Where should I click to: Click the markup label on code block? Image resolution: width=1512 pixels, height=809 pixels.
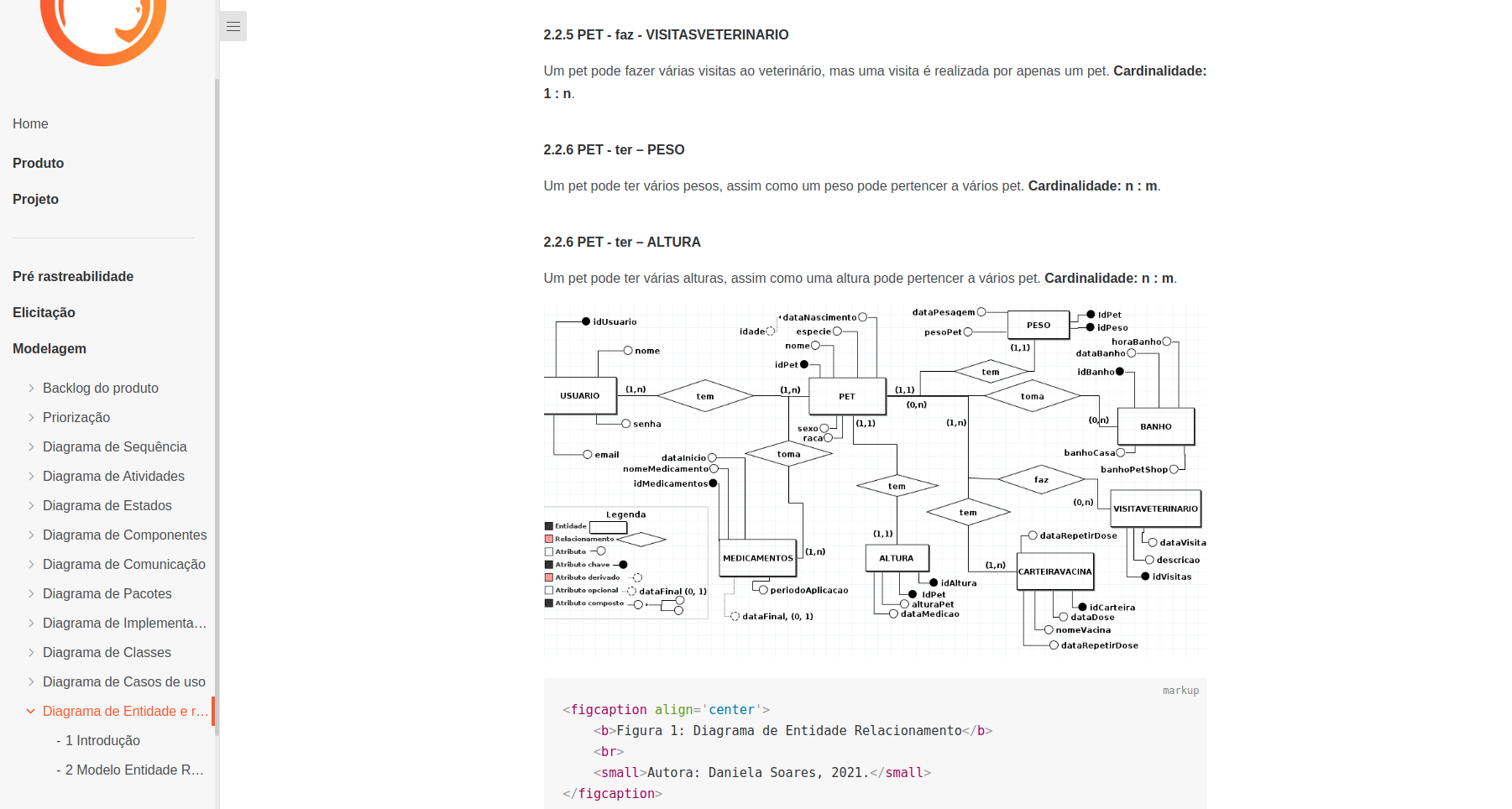click(1180, 691)
